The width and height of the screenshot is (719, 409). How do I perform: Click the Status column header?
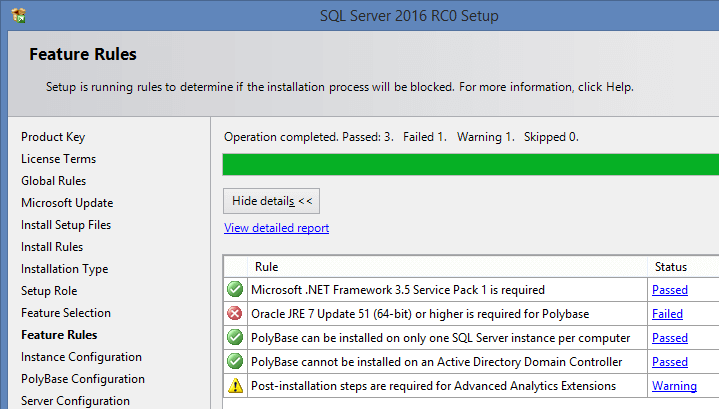(x=671, y=267)
